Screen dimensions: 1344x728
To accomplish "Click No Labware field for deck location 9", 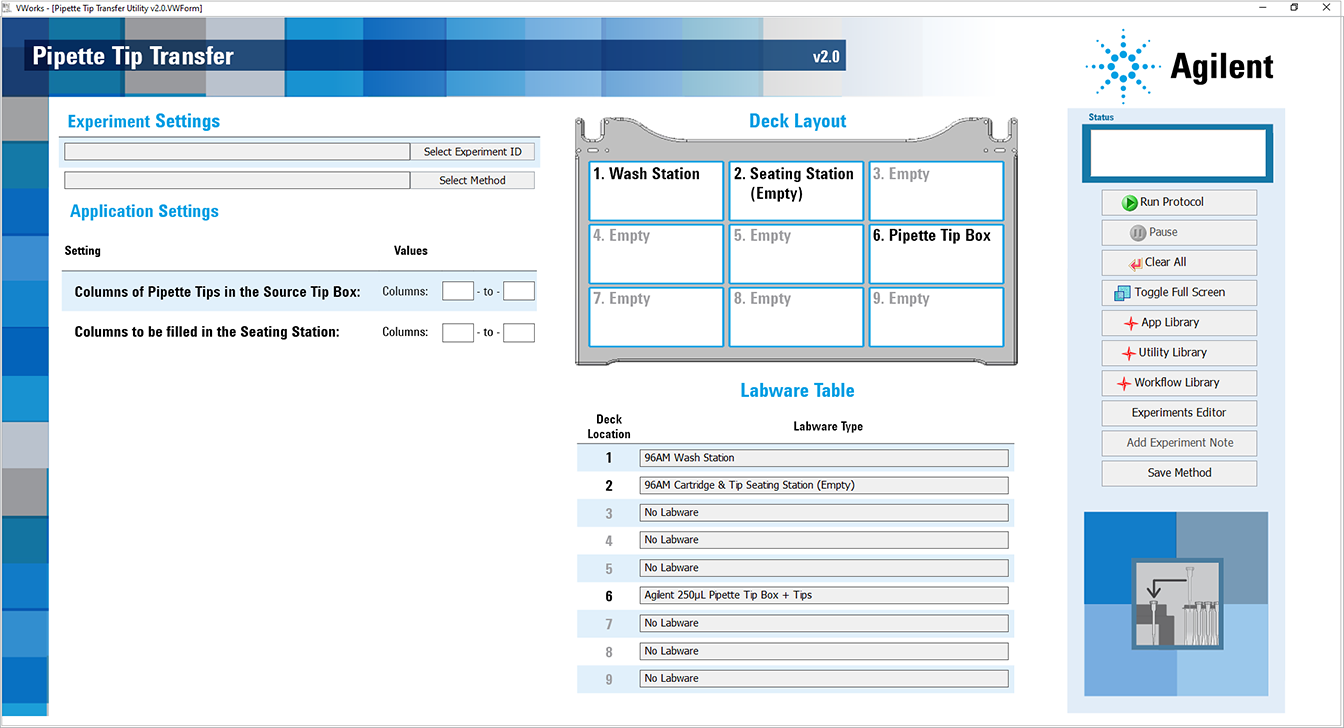I will [x=824, y=678].
